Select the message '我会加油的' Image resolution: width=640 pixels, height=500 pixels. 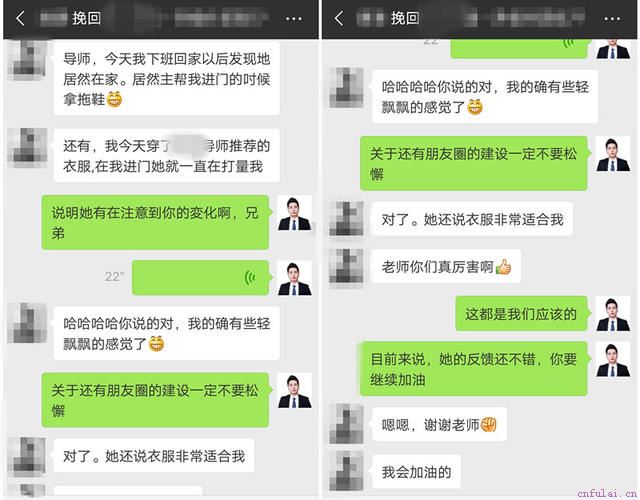tap(416, 472)
